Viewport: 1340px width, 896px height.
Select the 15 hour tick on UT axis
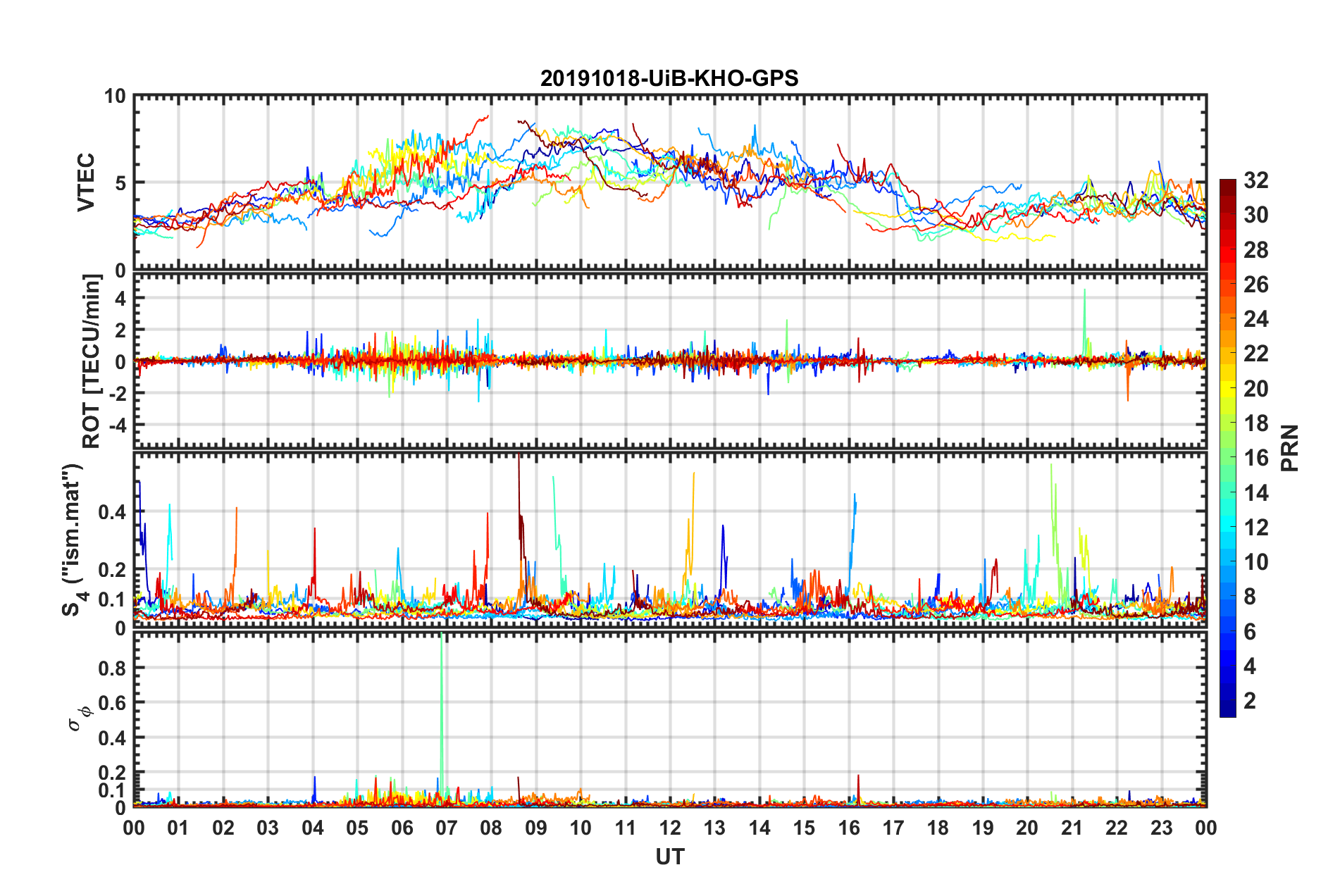click(805, 827)
